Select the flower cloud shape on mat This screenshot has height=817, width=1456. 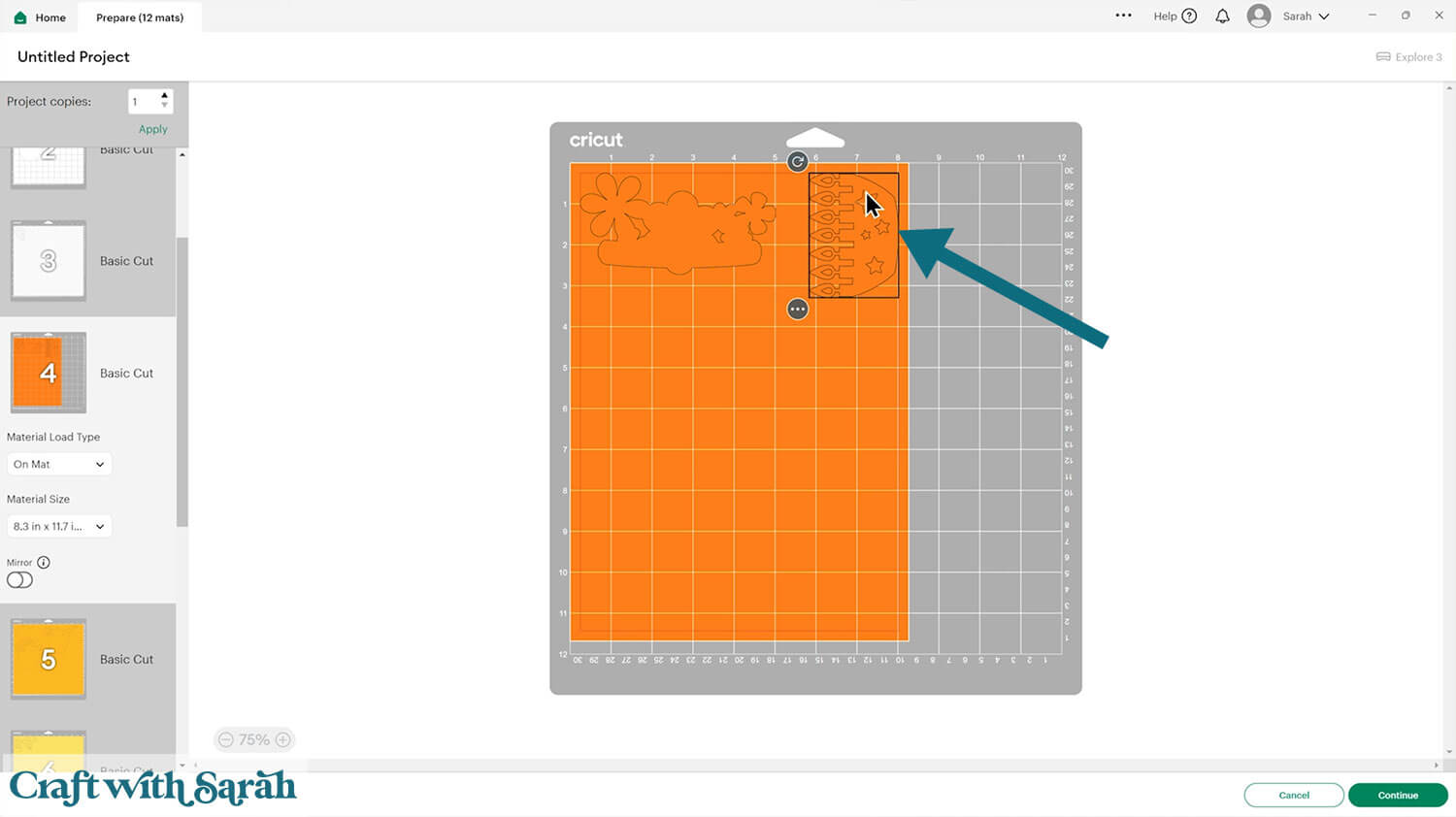coord(678,223)
